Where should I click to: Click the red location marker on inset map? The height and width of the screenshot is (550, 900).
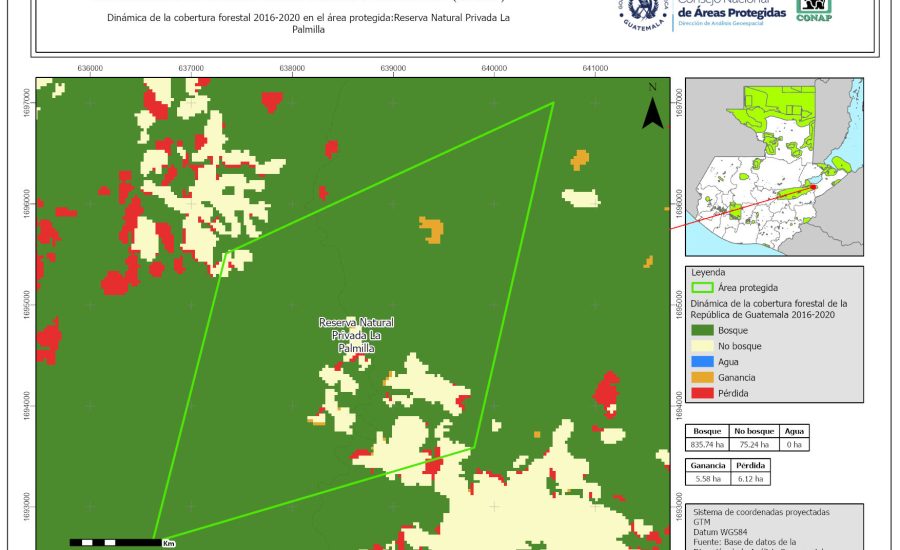pyautogui.click(x=813, y=186)
